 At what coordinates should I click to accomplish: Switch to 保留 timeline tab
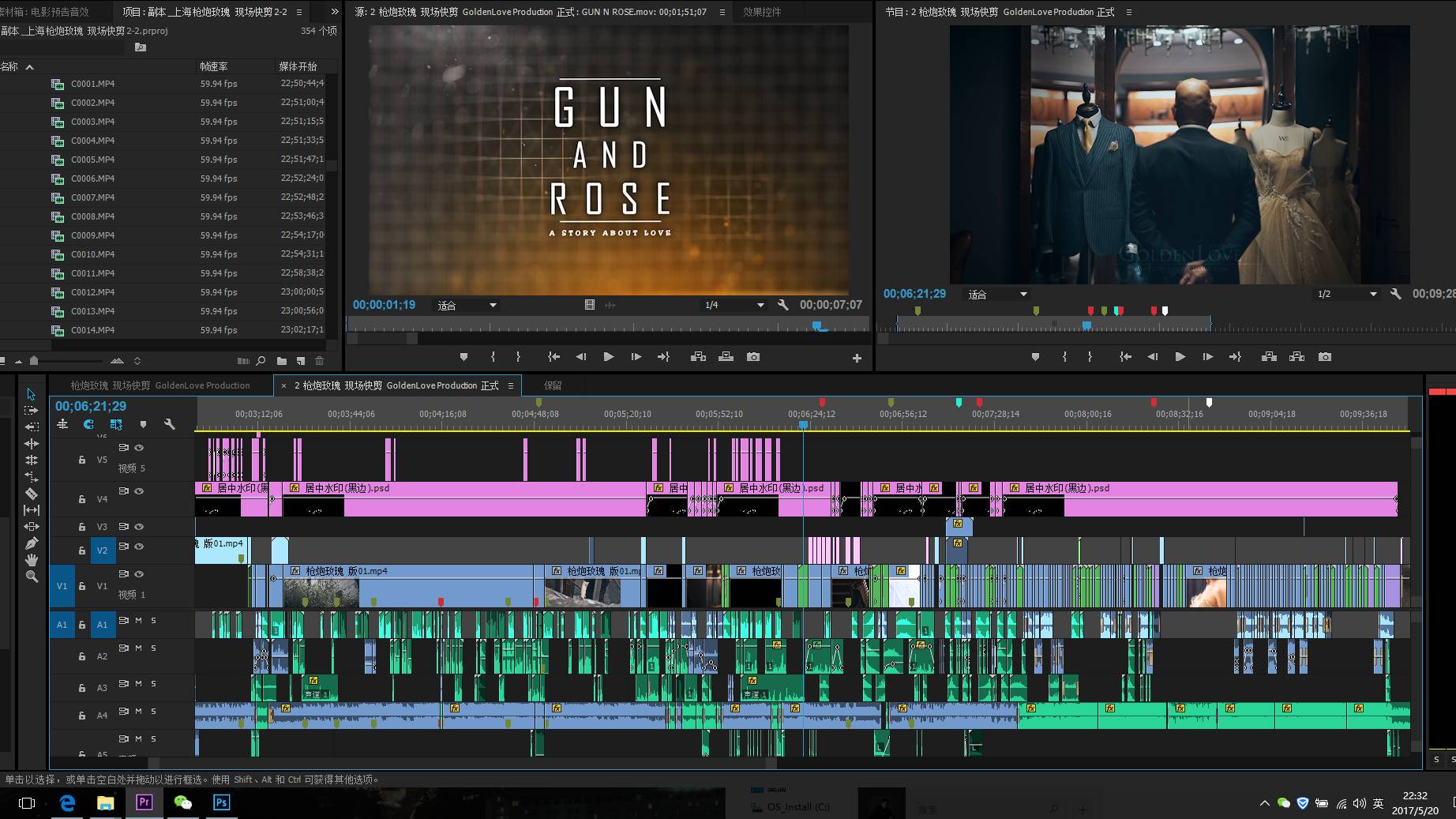(x=553, y=385)
